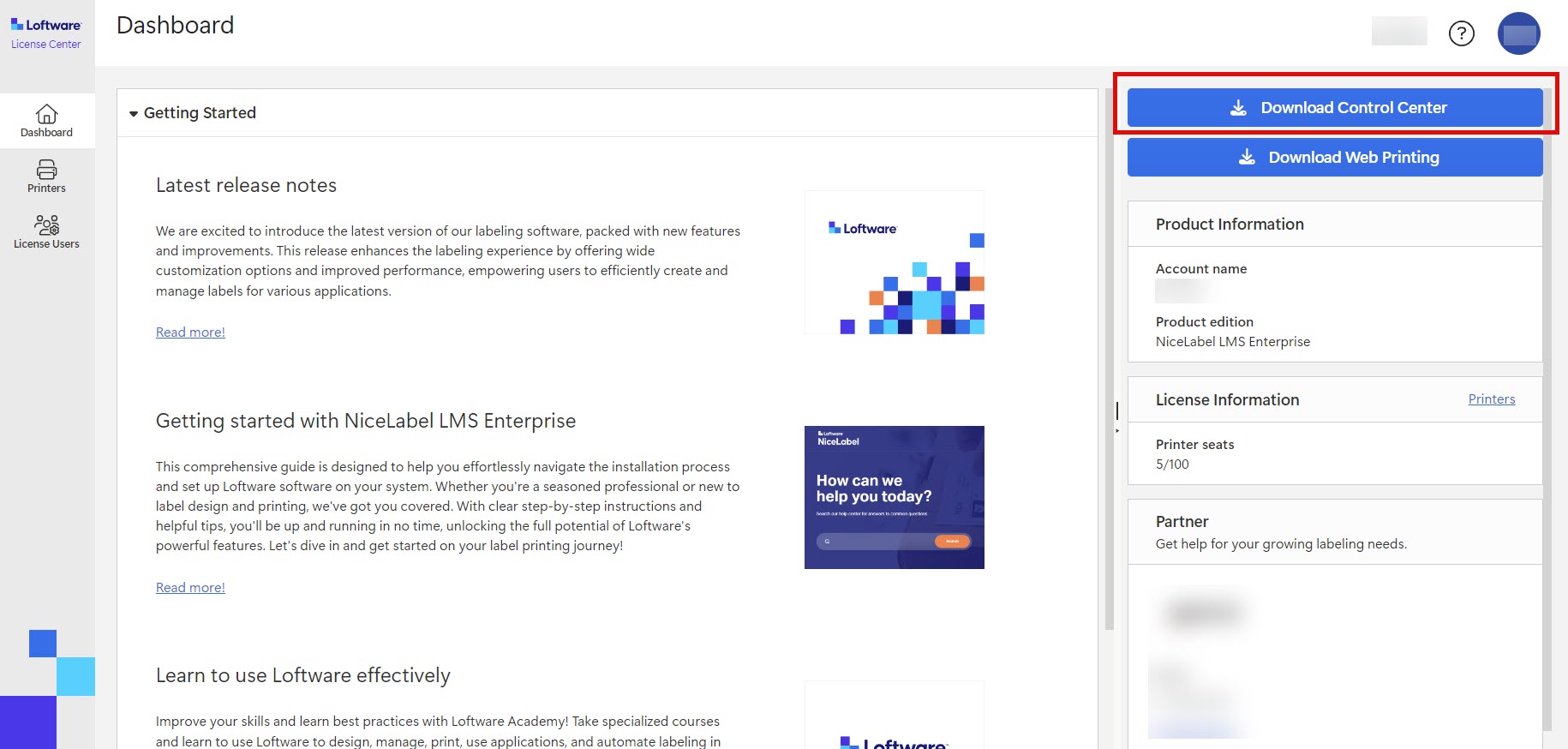The width and height of the screenshot is (1568, 749).
Task: Click the right panel vertical scrollbar
Action: pos(1547,410)
